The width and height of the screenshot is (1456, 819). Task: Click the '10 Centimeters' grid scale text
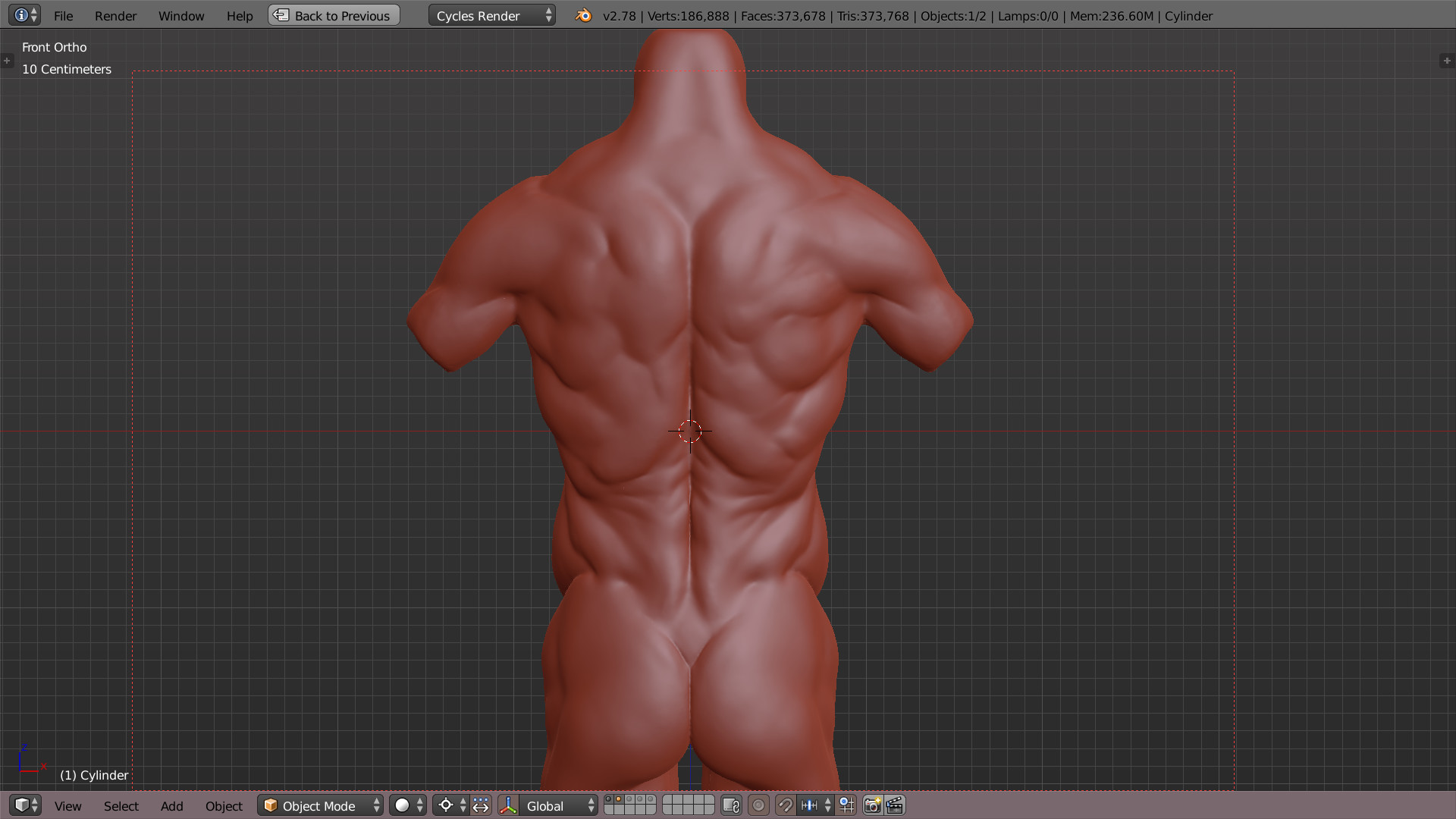67,69
